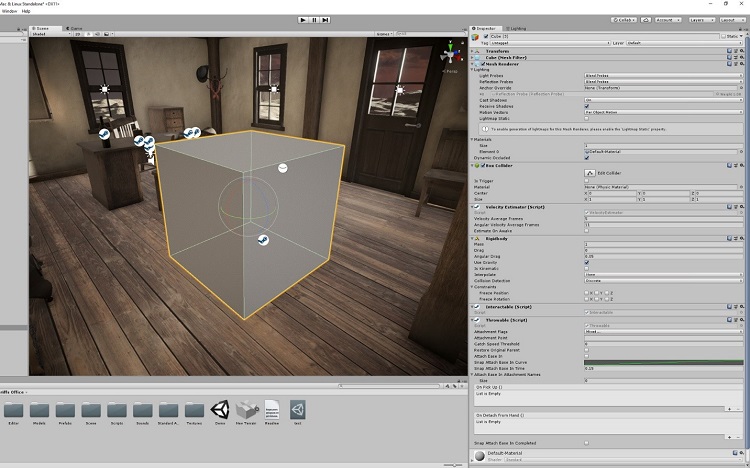Viewport: 750px width, 468px height.
Task: Open the Editor folder in Project
Action: pos(13,410)
